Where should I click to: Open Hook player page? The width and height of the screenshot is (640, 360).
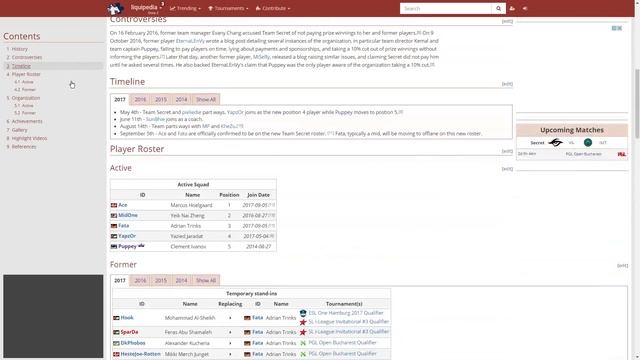(x=127, y=318)
